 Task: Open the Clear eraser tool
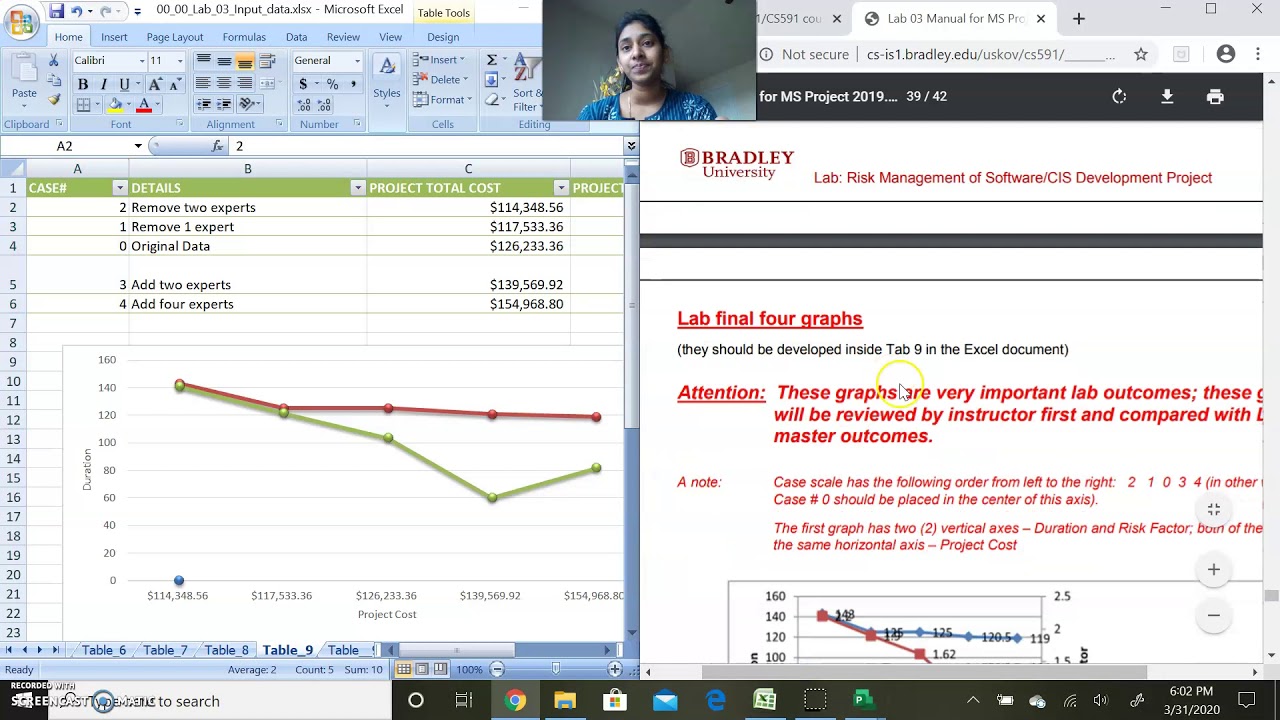click(492, 100)
